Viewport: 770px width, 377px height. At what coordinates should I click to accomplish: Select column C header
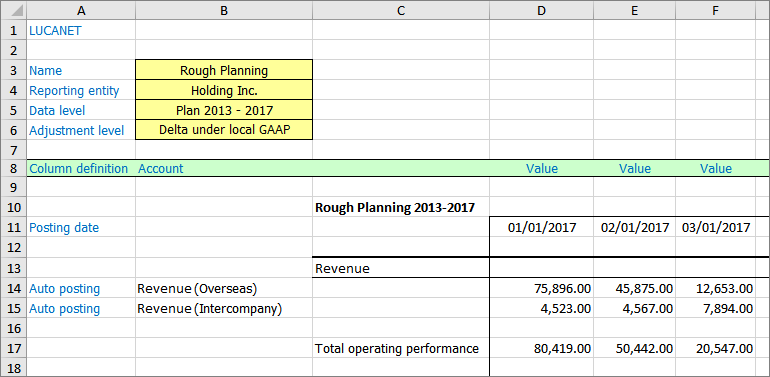point(401,10)
